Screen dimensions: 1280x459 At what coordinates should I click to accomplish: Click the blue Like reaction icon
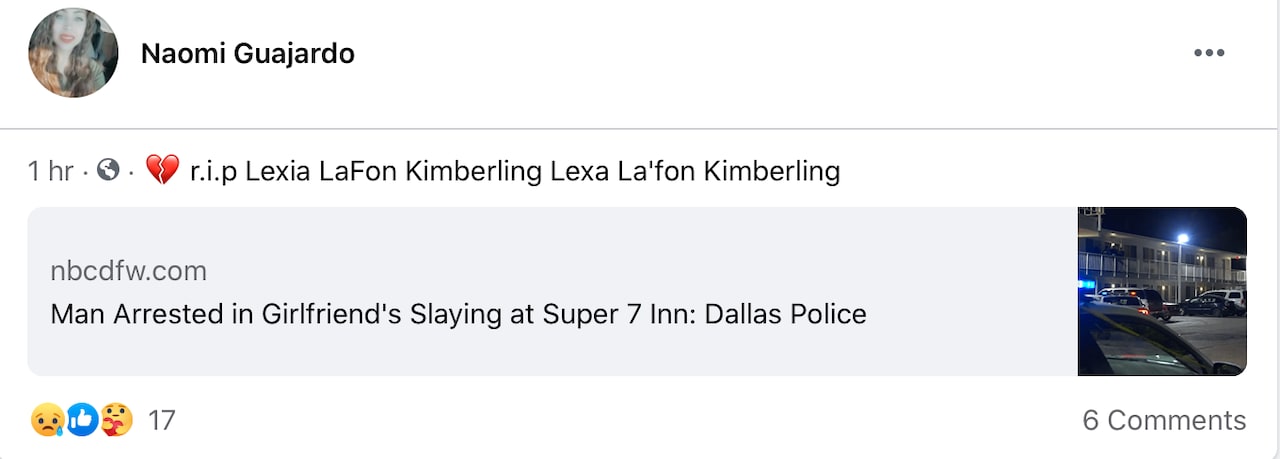[x=82, y=420]
